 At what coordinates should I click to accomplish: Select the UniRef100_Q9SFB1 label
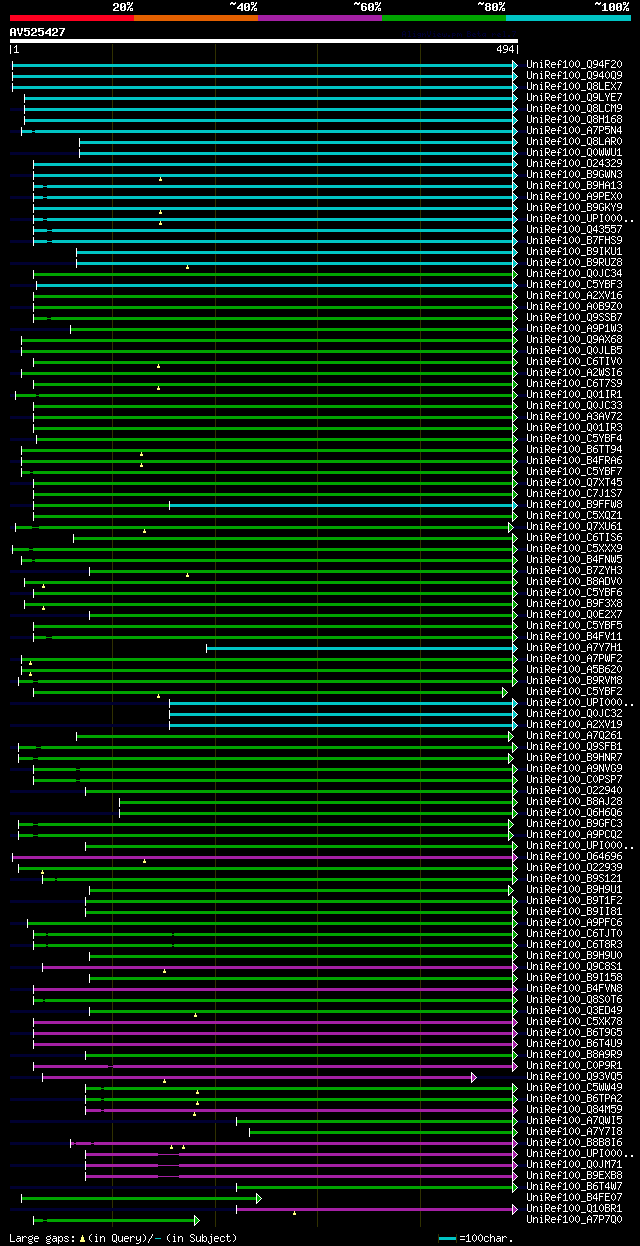[574, 746]
